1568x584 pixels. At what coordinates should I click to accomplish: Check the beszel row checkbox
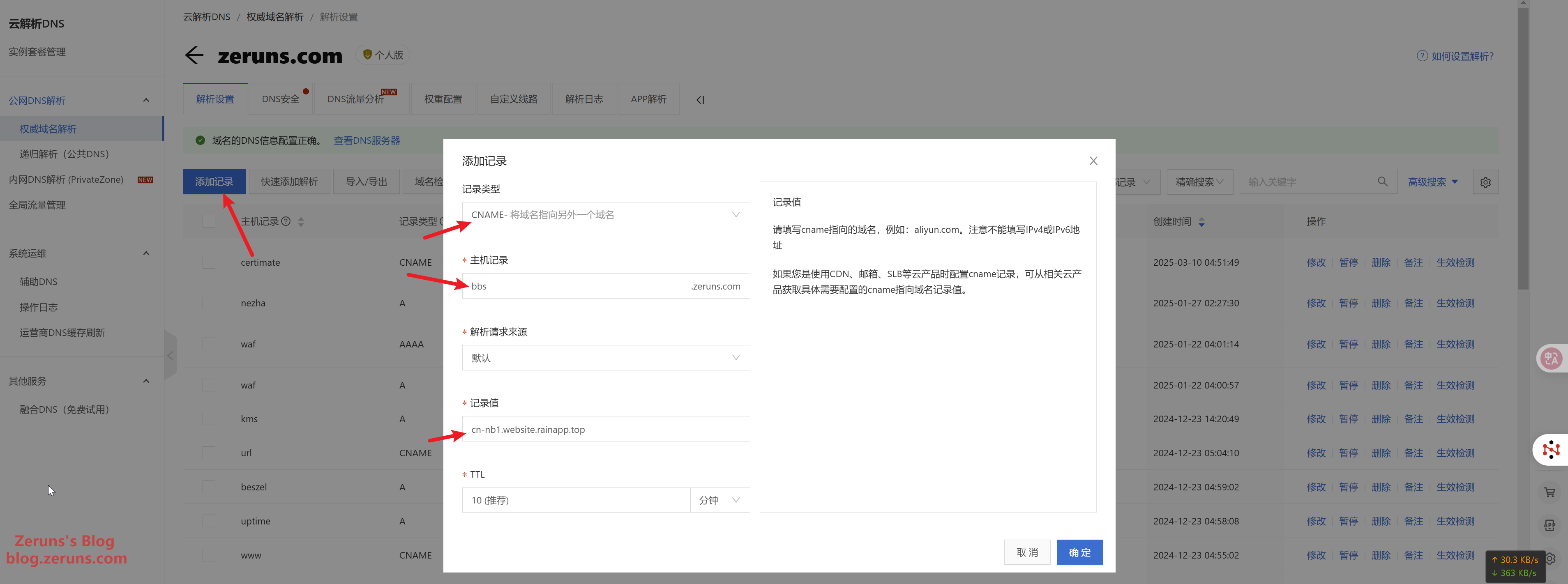point(209,487)
